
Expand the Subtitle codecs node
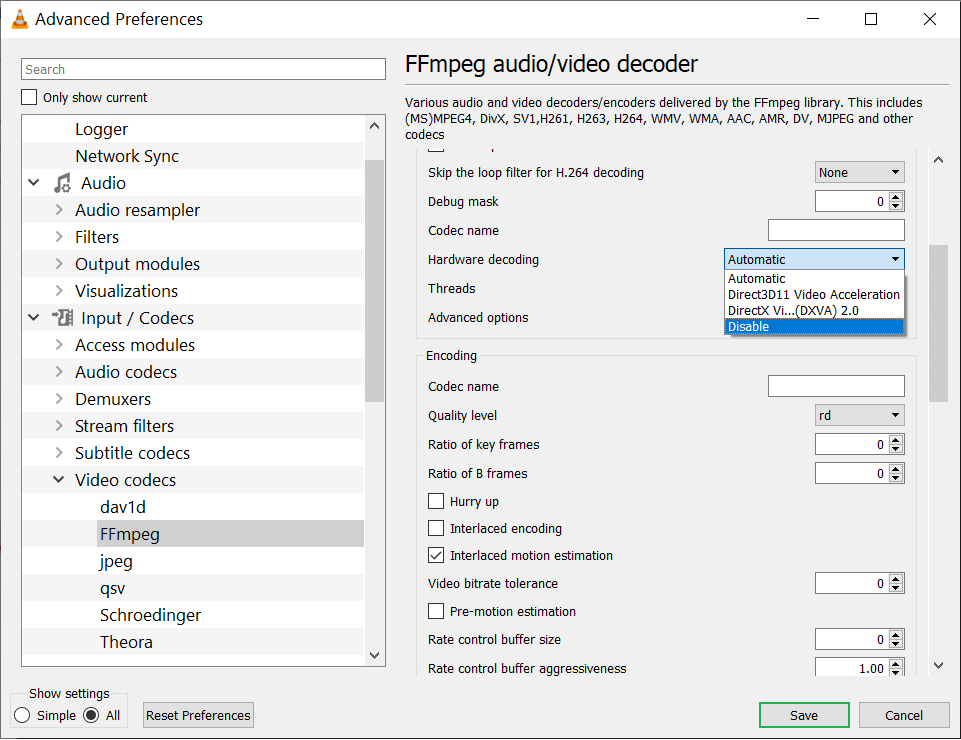(59, 452)
